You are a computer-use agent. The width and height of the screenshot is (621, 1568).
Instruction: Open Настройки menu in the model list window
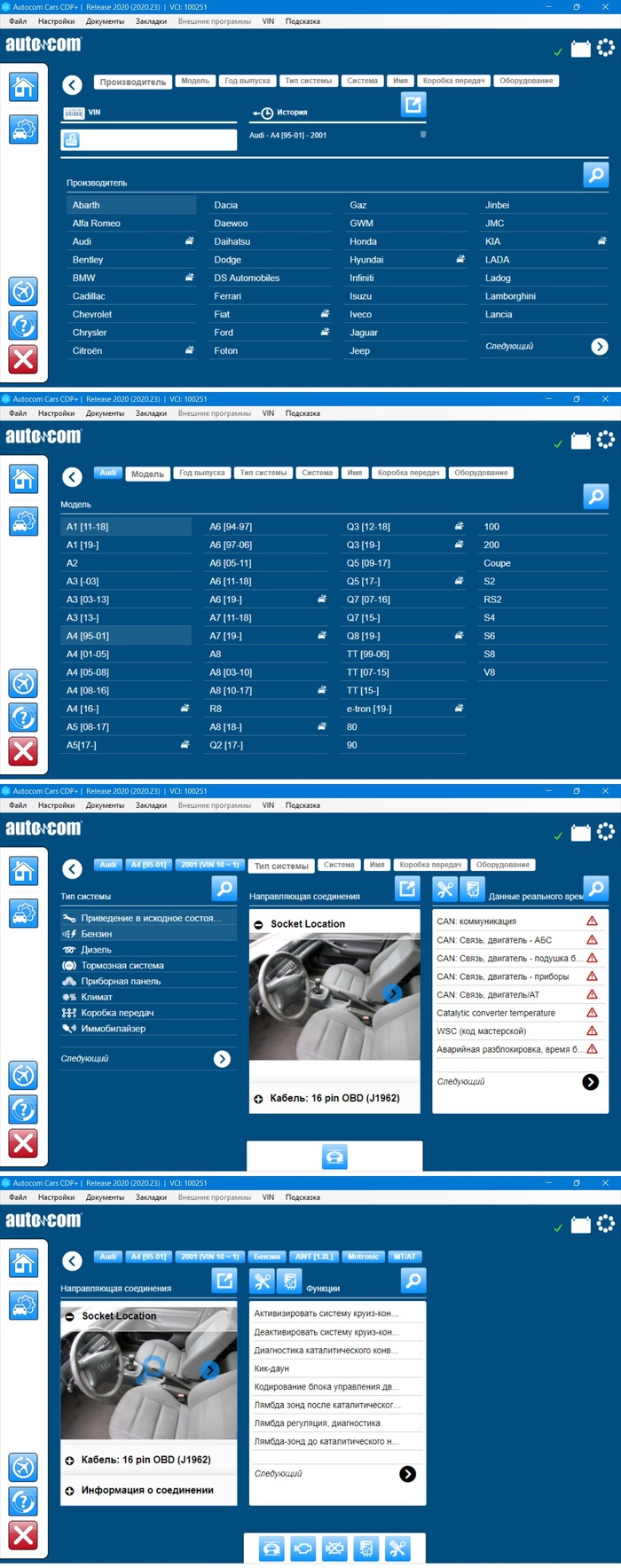coord(56,413)
